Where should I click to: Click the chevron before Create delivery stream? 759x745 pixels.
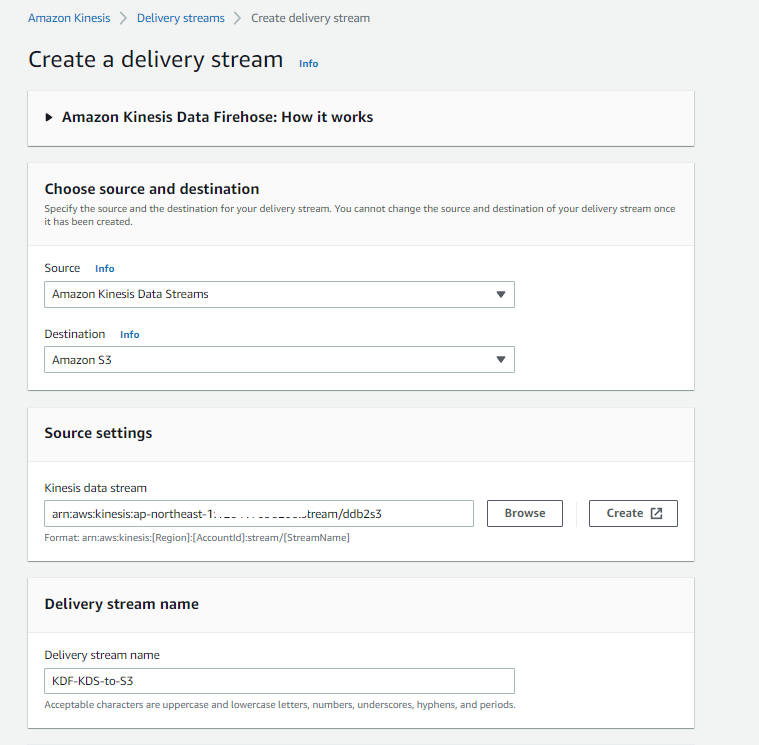pos(238,18)
